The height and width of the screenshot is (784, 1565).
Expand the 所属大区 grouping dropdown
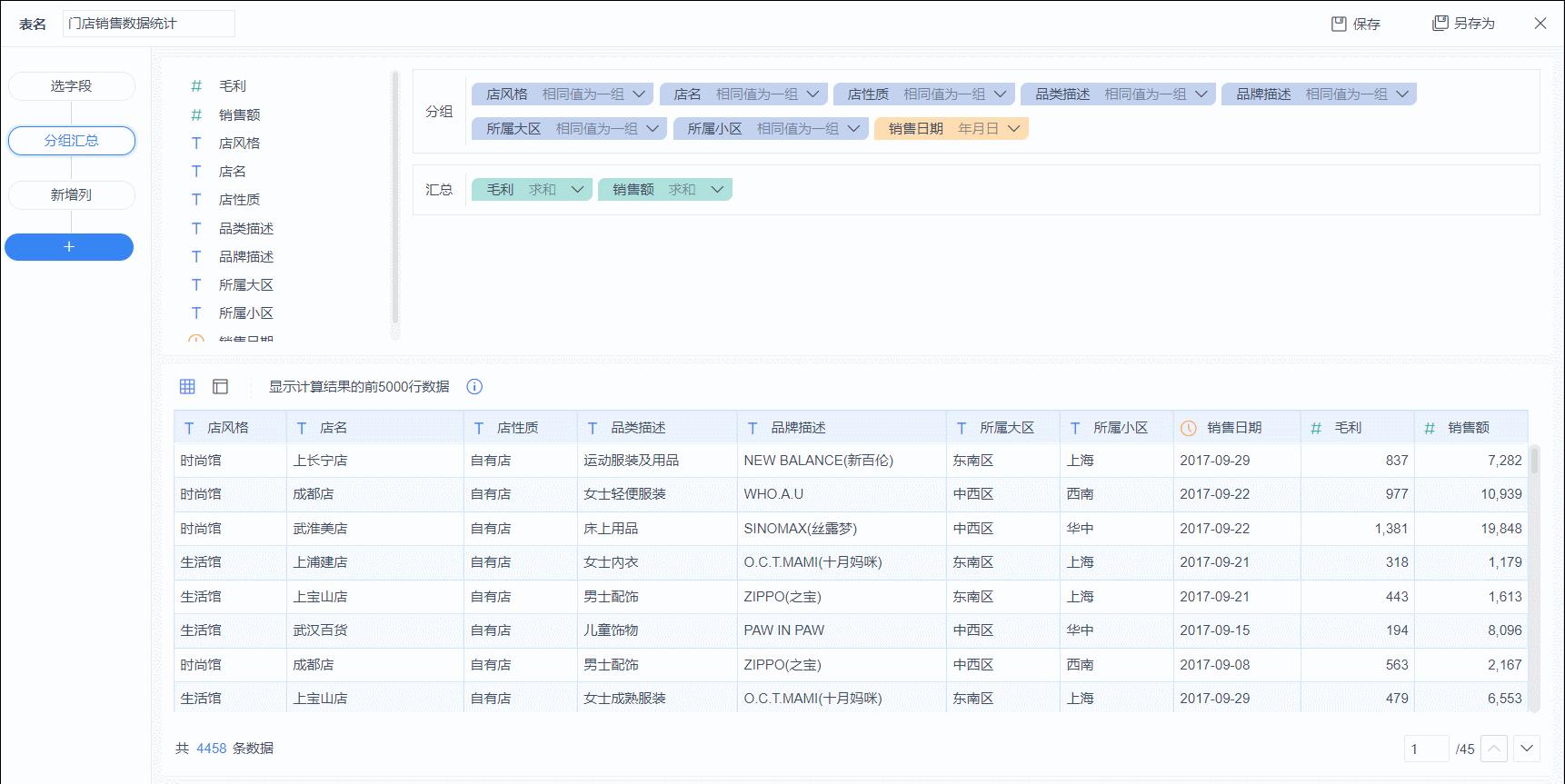tap(653, 129)
